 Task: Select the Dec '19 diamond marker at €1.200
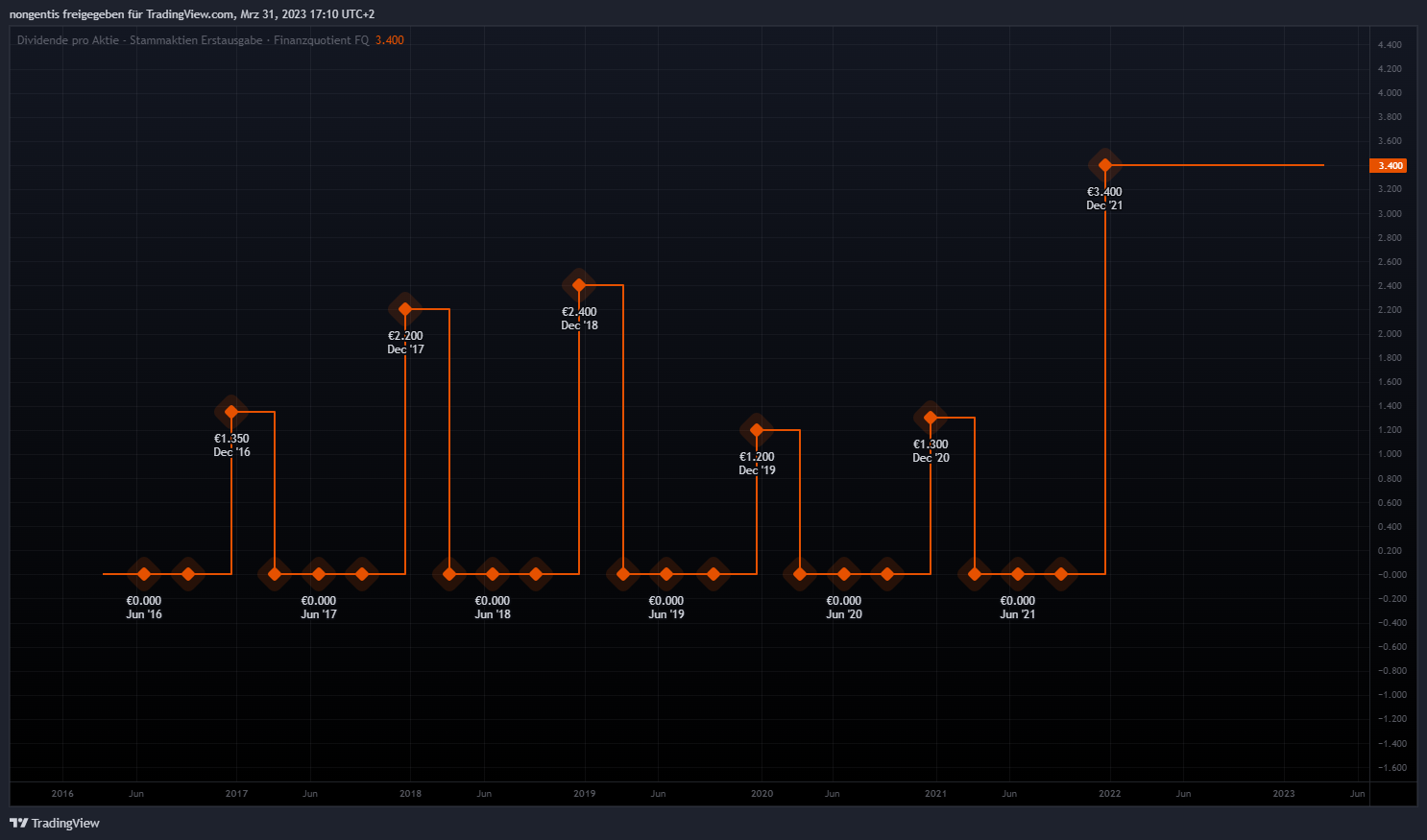click(x=757, y=430)
